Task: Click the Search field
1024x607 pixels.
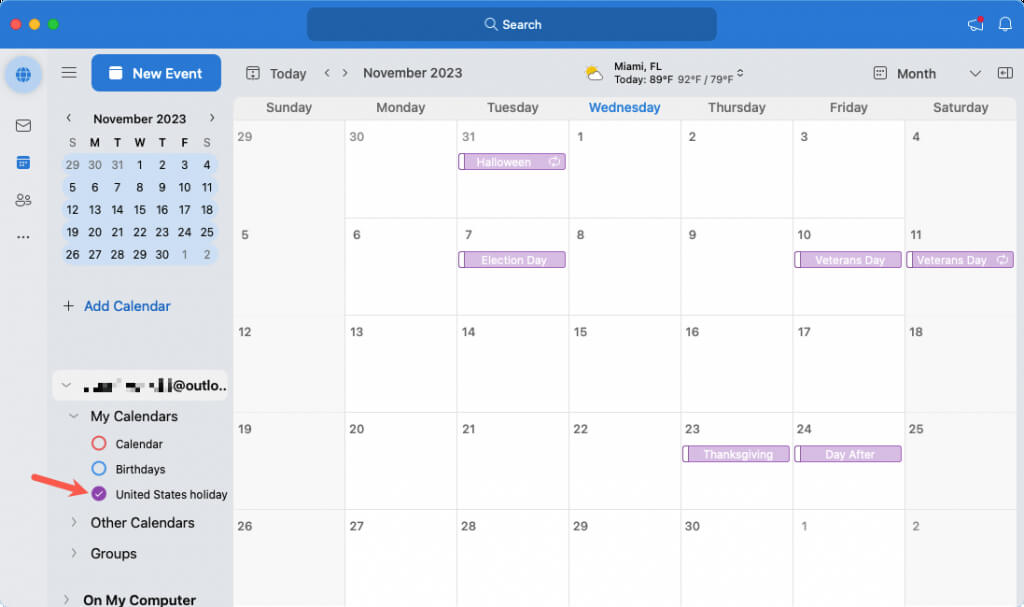Action: tap(512, 25)
